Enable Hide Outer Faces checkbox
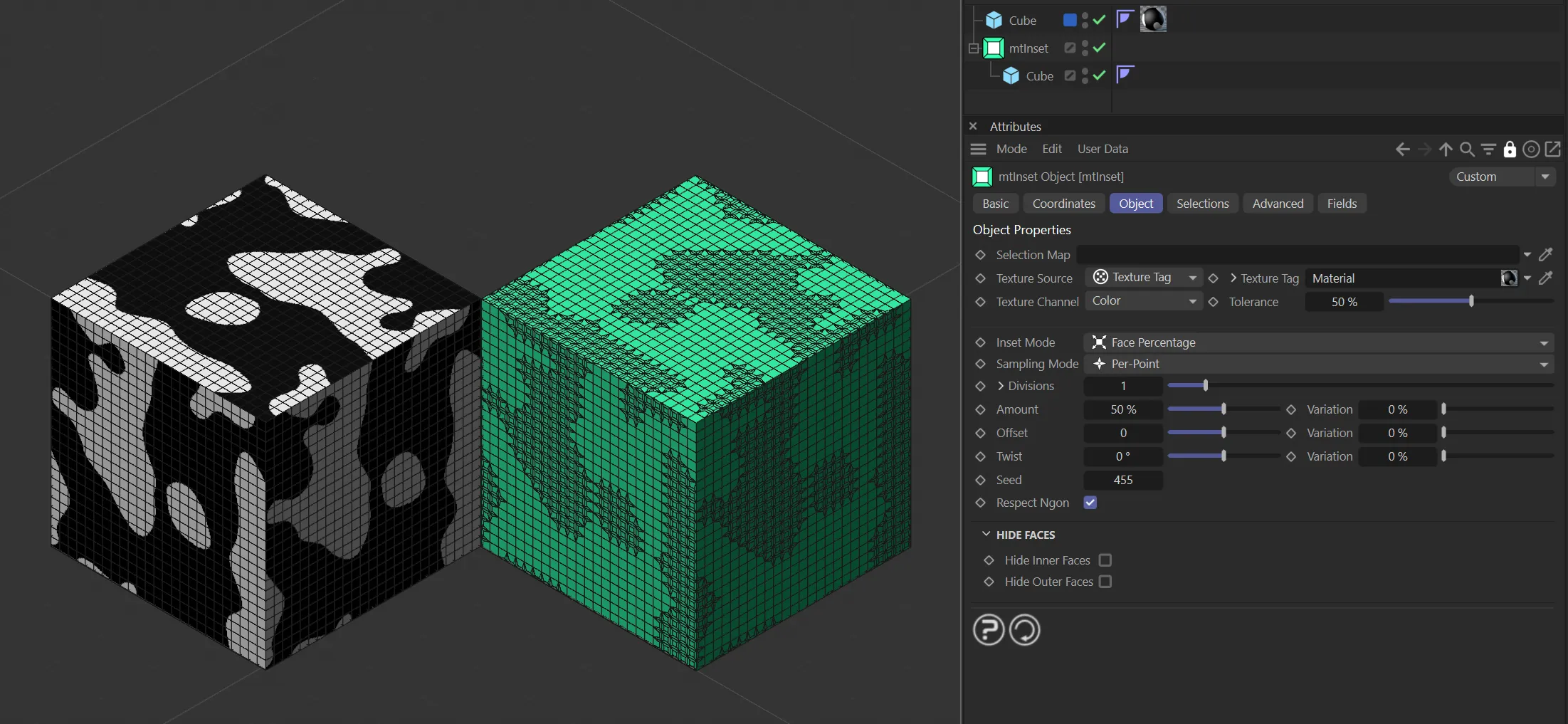The image size is (1568, 724). click(1105, 582)
